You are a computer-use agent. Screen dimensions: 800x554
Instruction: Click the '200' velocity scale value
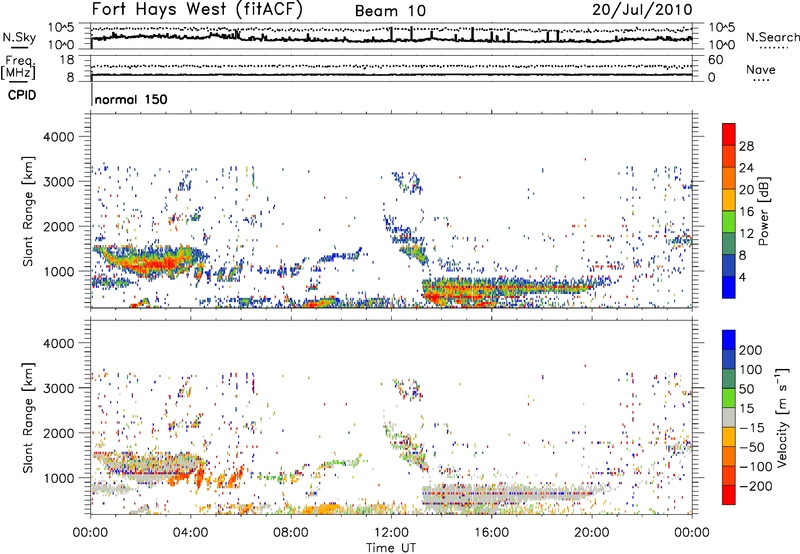pyautogui.click(x=751, y=350)
